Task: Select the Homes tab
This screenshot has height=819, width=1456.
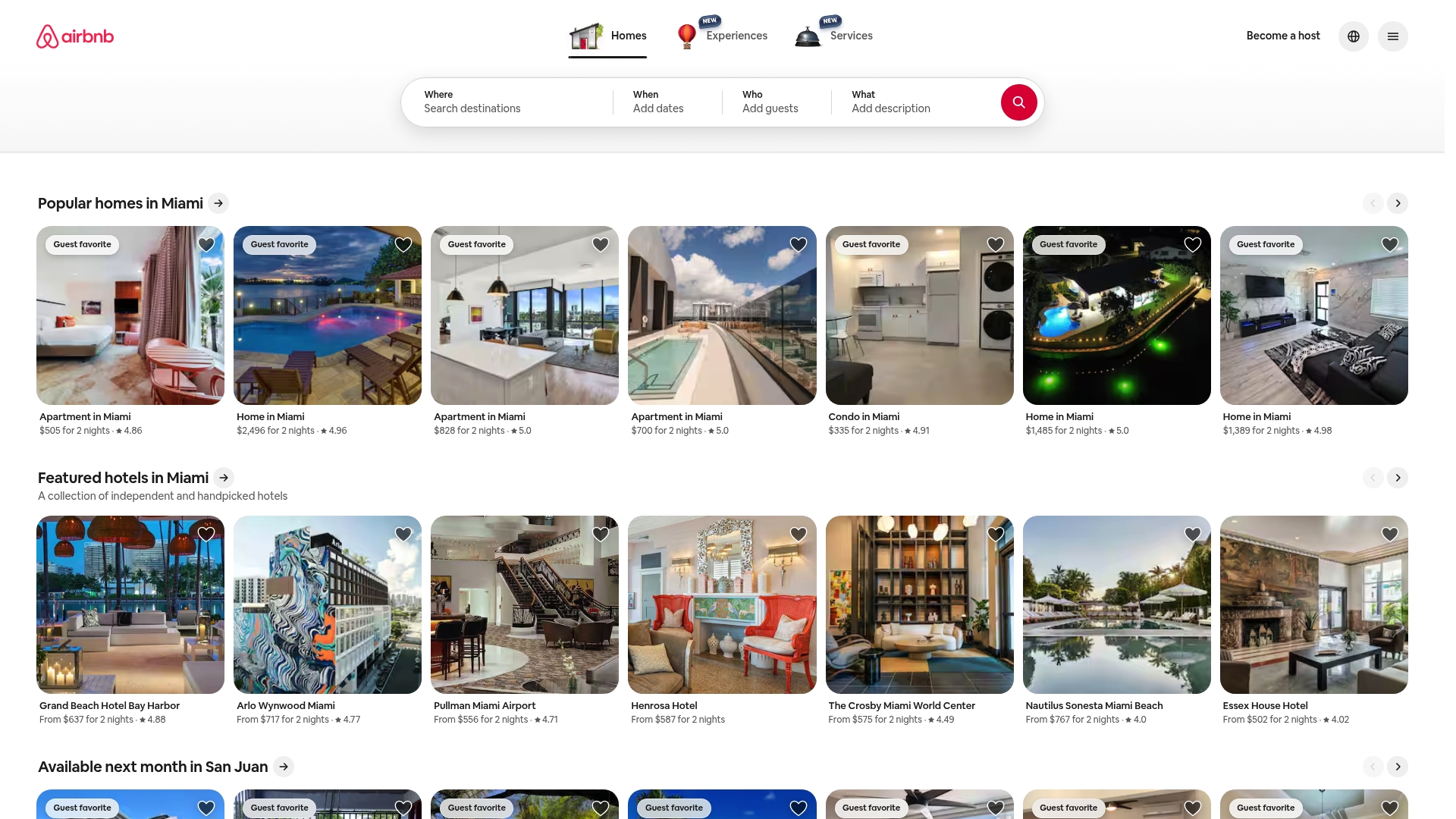Action: click(x=628, y=36)
